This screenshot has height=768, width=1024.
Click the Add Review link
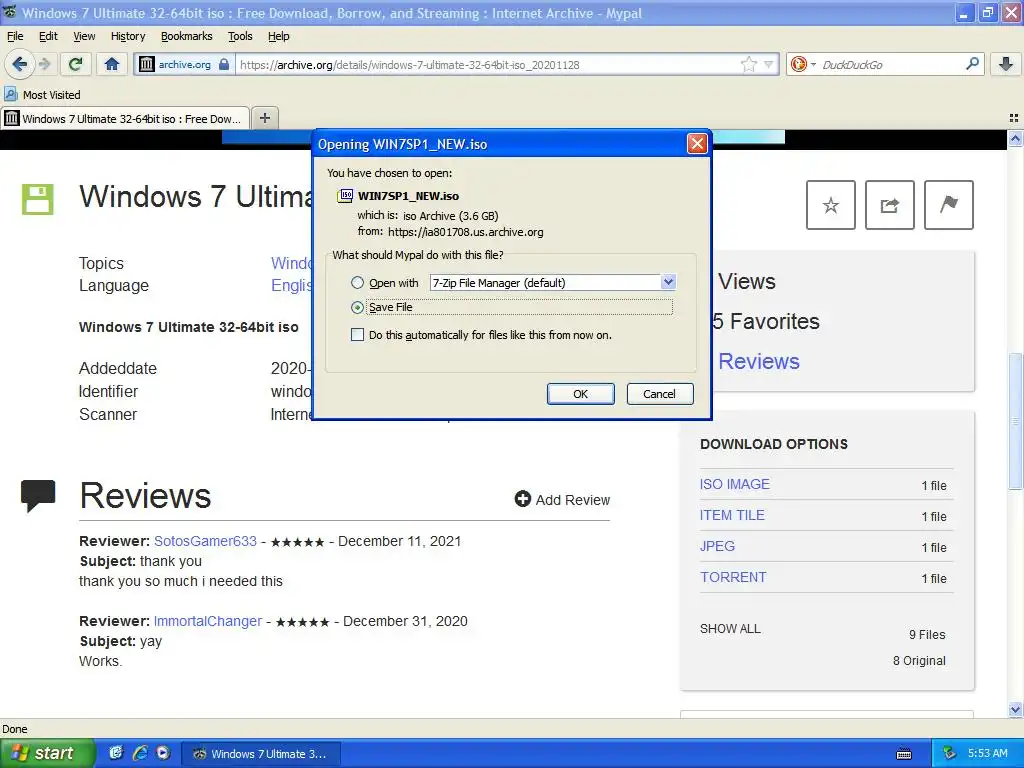(562, 500)
